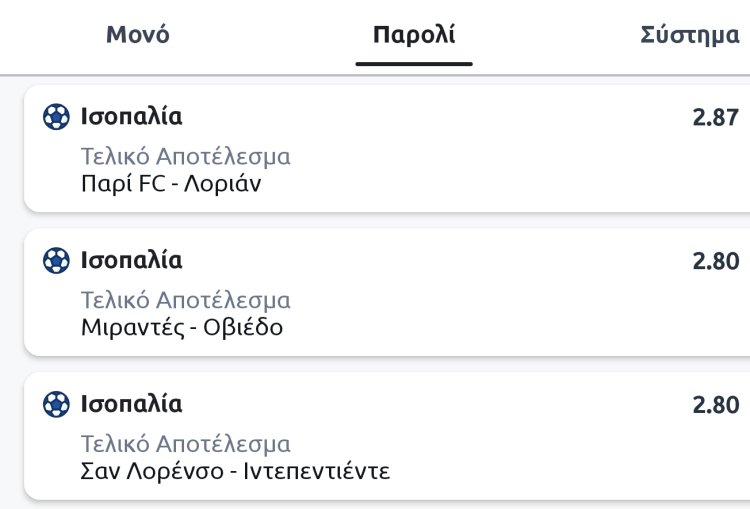Open the Σαν Λορένσο - Ιντεπεντιέντε match
Viewport: 750px width, 509px height.
pyautogui.click(x=236, y=471)
